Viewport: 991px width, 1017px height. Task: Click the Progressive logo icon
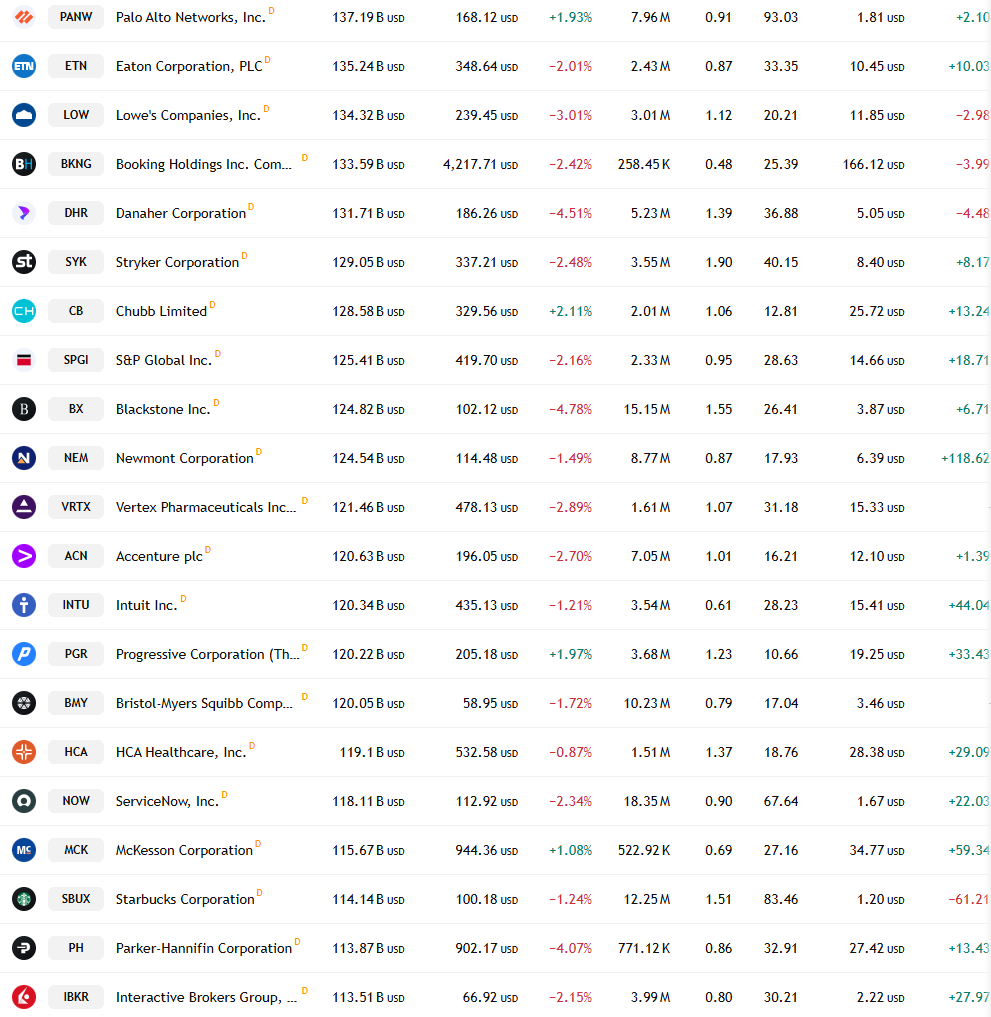pyautogui.click(x=24, y=654)
